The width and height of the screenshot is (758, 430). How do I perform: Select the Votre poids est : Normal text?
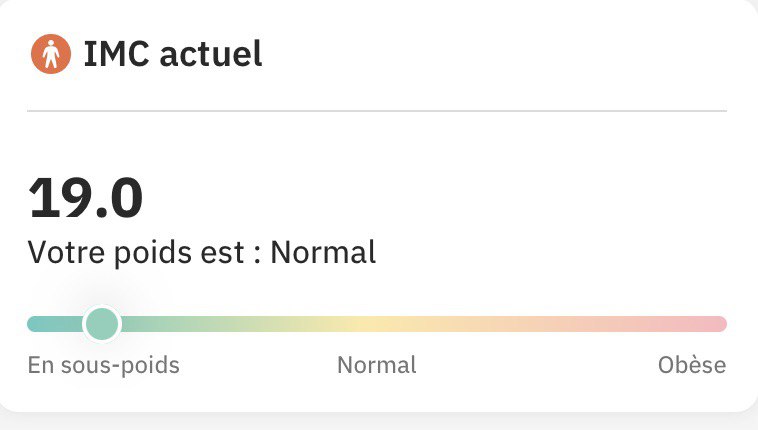(202, 252)
